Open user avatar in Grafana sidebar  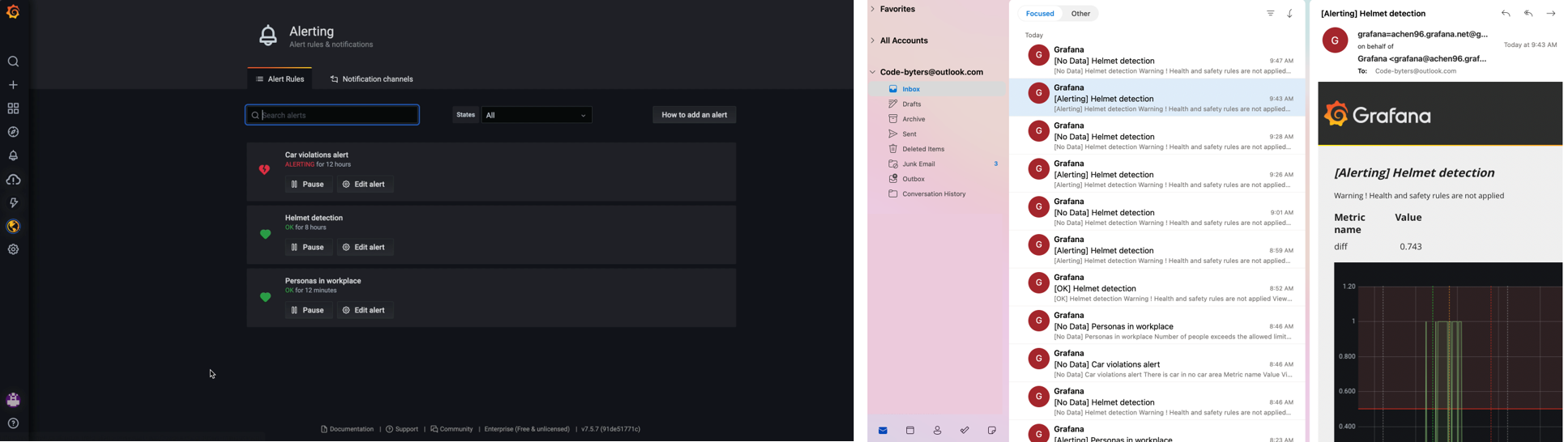[13, 400]
